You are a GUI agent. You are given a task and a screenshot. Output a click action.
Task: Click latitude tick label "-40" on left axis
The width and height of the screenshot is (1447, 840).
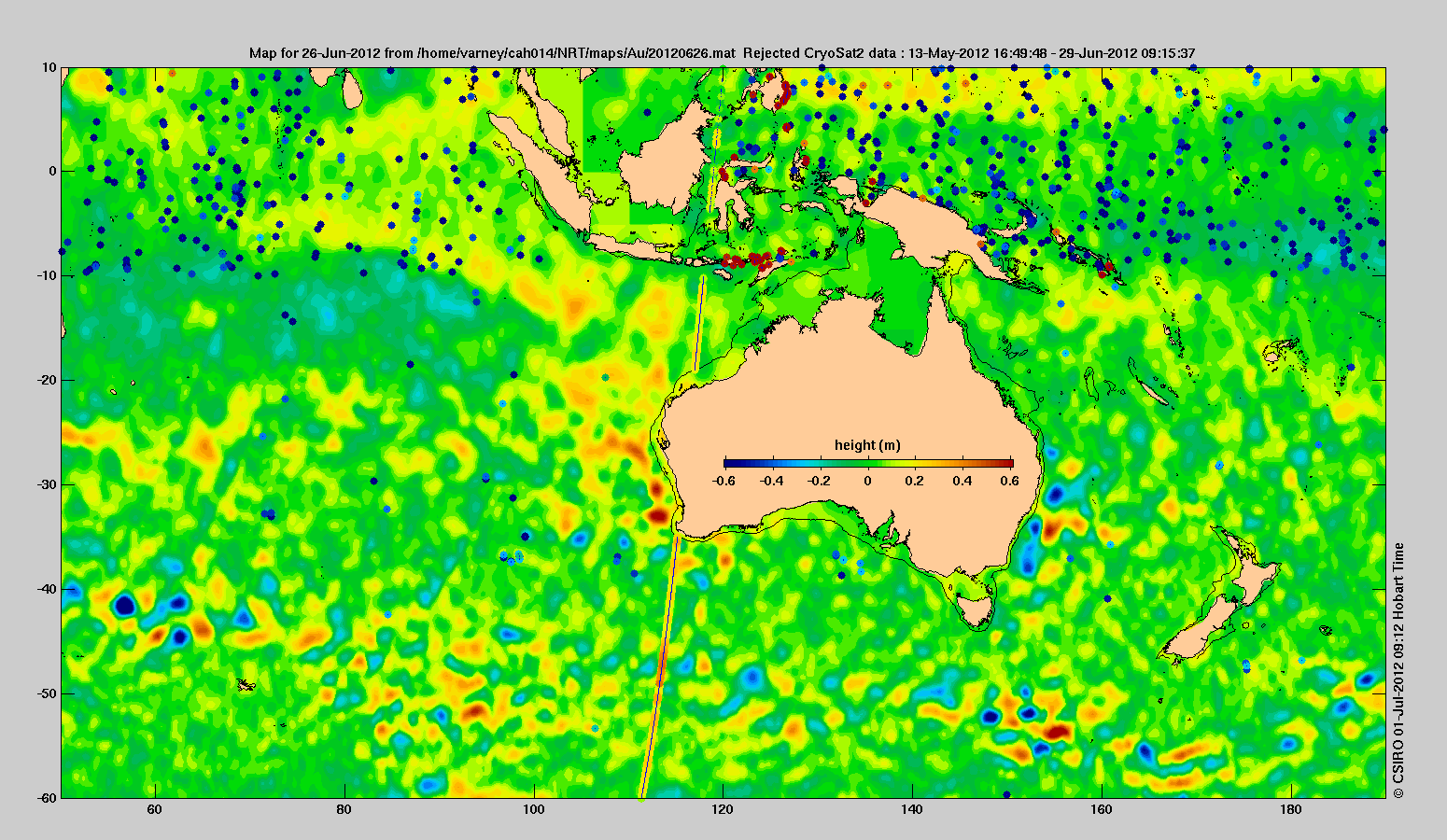click(x=47, y=590)
